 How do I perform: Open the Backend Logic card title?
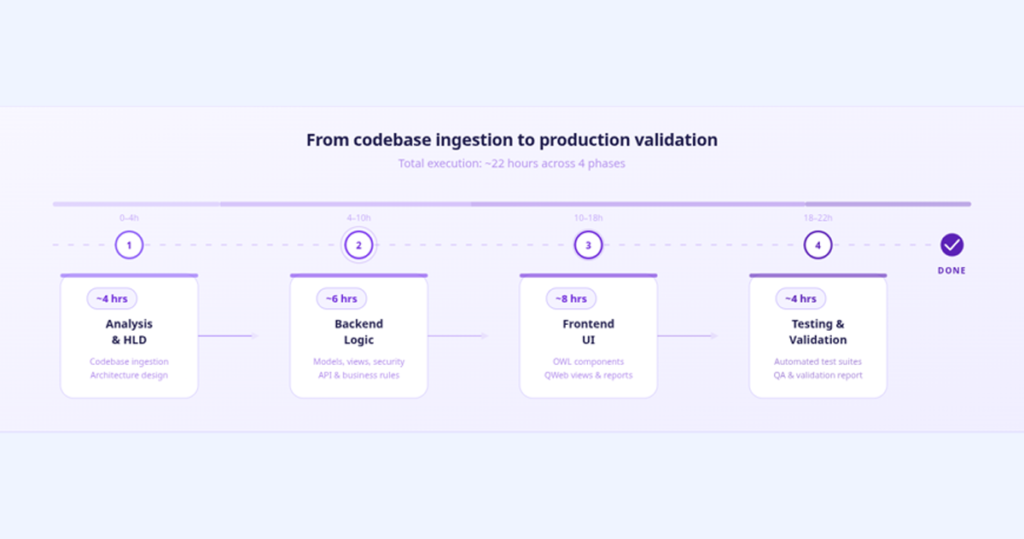click(359, 332)
